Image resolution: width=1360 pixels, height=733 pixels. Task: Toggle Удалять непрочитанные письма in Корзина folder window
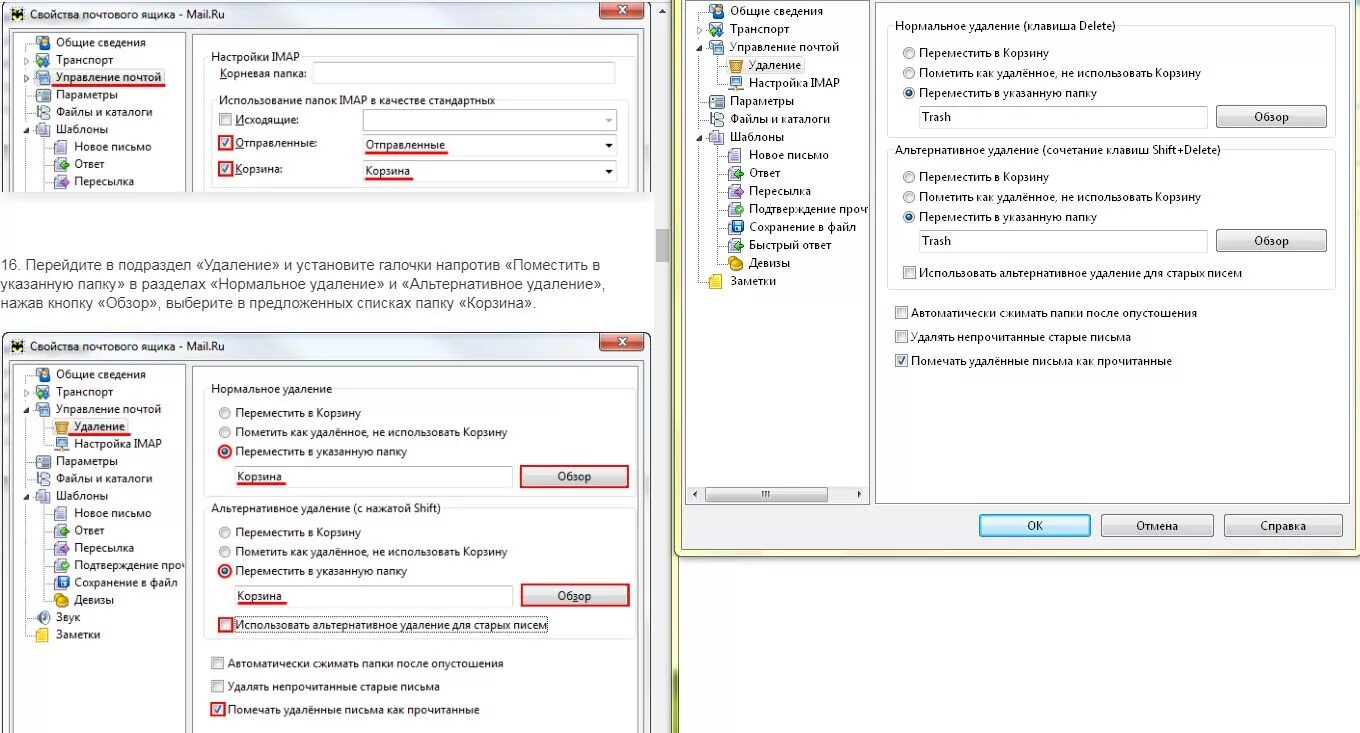point(217,687)
